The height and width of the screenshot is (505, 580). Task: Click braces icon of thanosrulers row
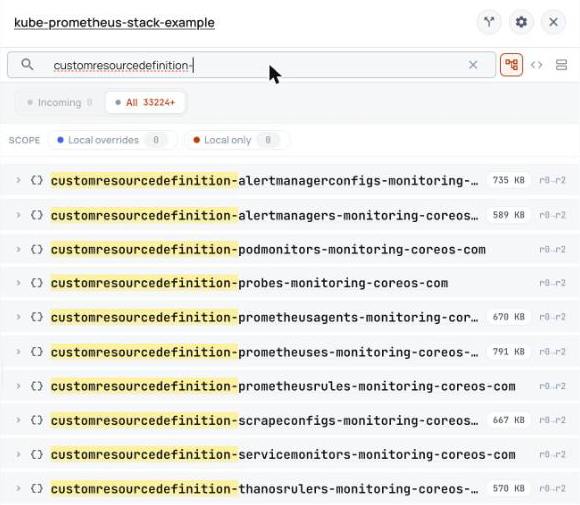tap(37, 489)
